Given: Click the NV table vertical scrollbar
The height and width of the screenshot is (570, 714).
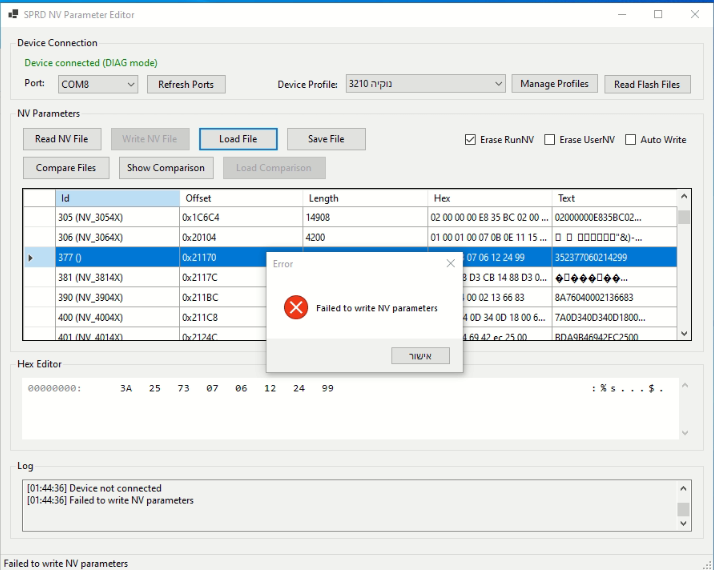Looking at the screenshot, I should click(684, 270).
